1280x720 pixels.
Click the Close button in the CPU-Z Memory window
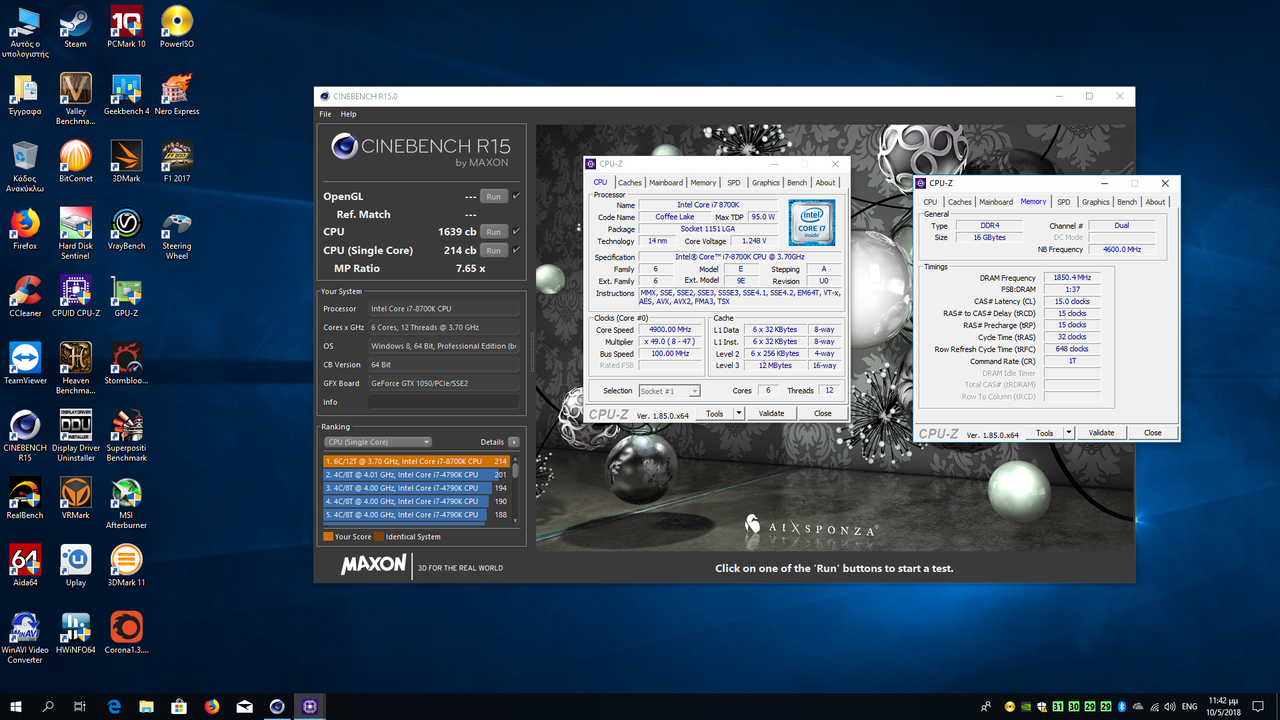pos(1153,433)
